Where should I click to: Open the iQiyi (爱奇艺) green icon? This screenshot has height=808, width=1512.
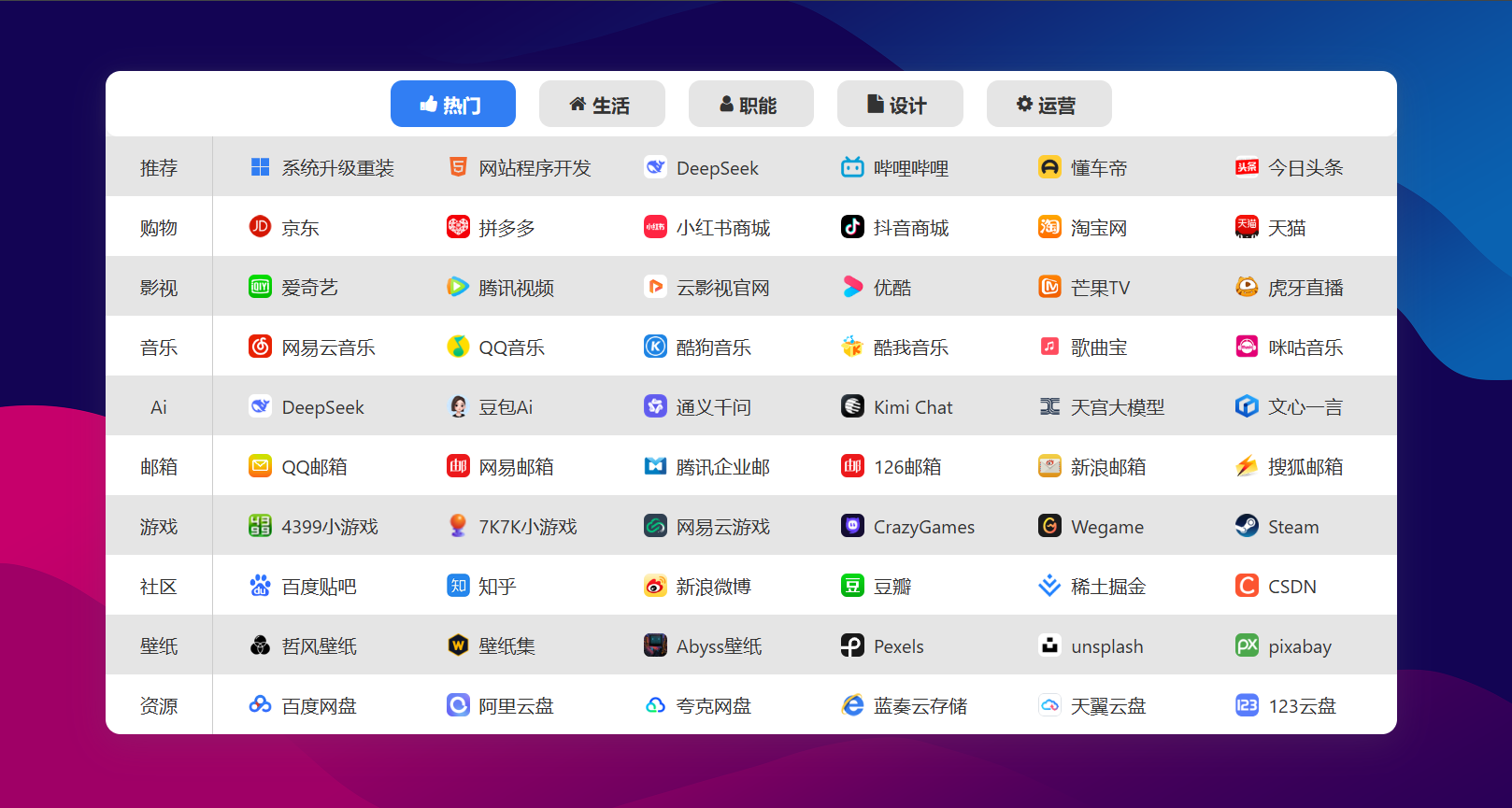[x=260, y=287]
